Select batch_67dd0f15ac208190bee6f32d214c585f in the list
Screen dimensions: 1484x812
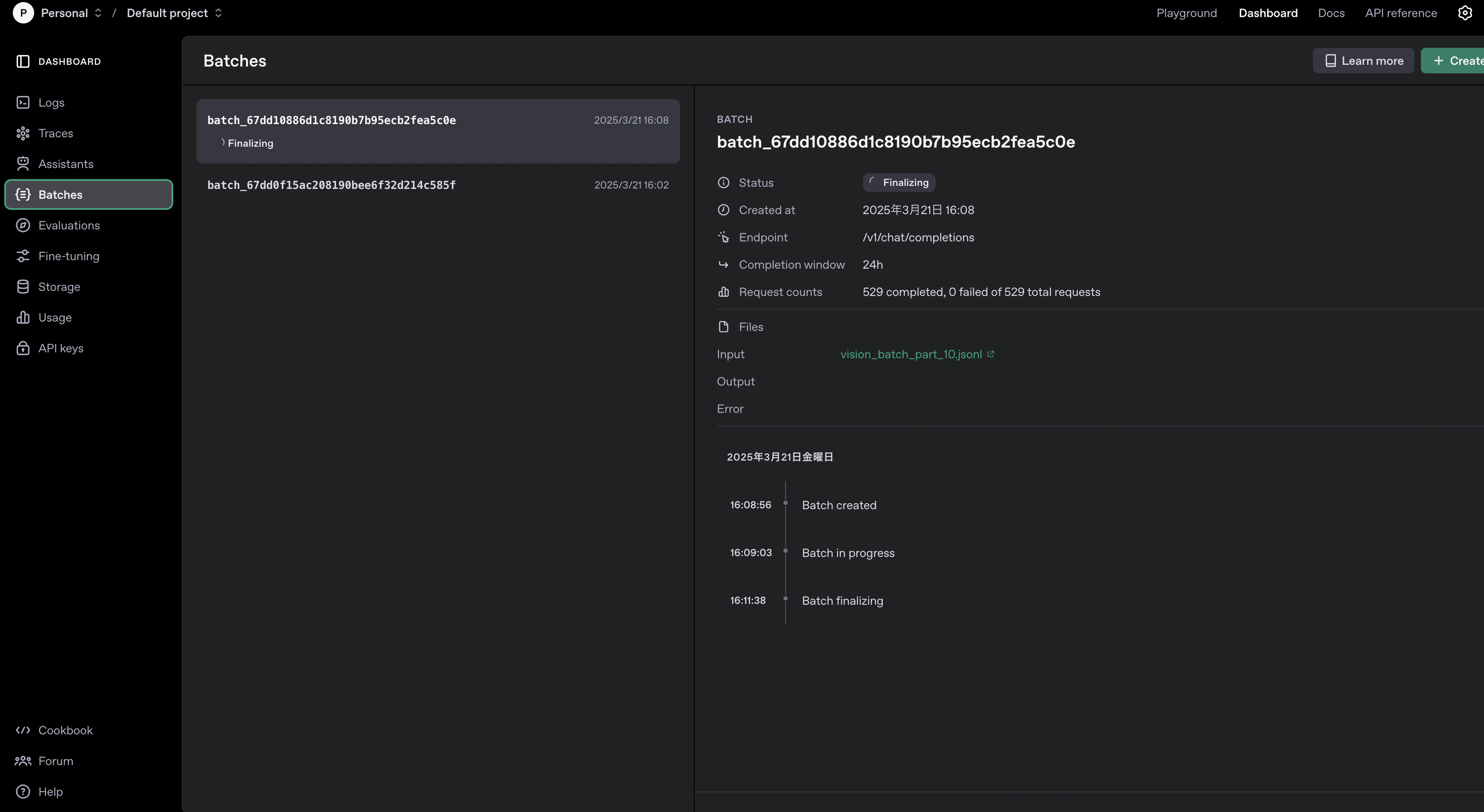pos(438,185)
